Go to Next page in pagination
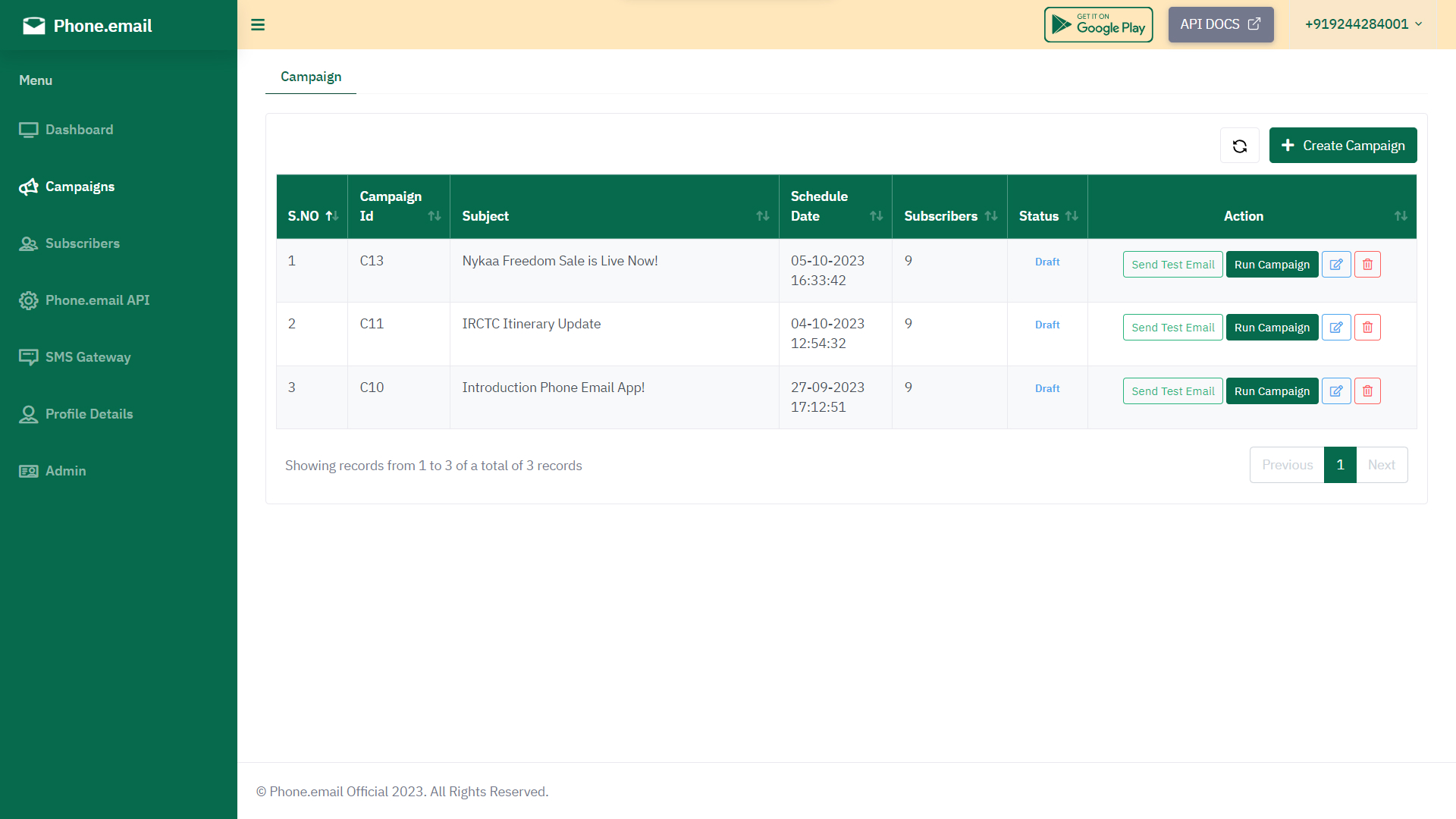 click(x=1382, y=465)
